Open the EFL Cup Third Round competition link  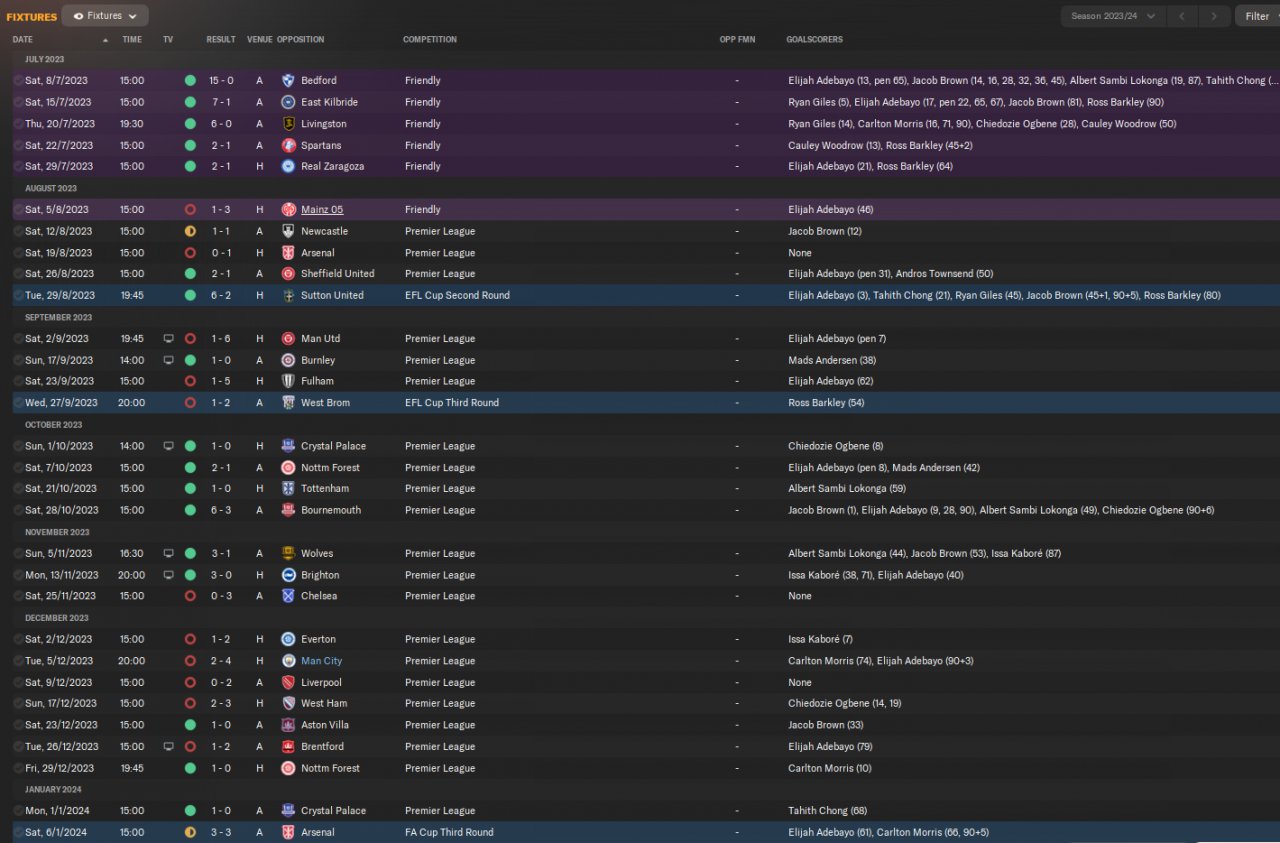(452, 403)
